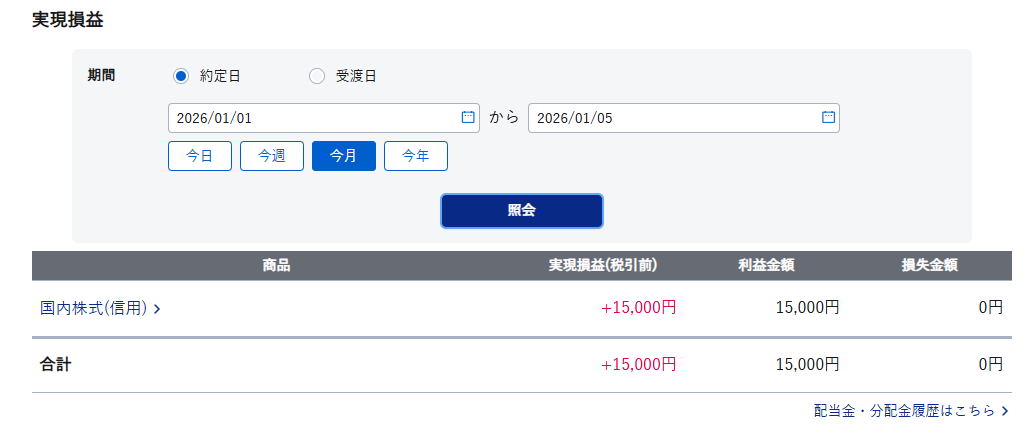Screen dimensions: 1031x435
Task: Expand the 国内株式(信用) row
Action: [94, 309]
